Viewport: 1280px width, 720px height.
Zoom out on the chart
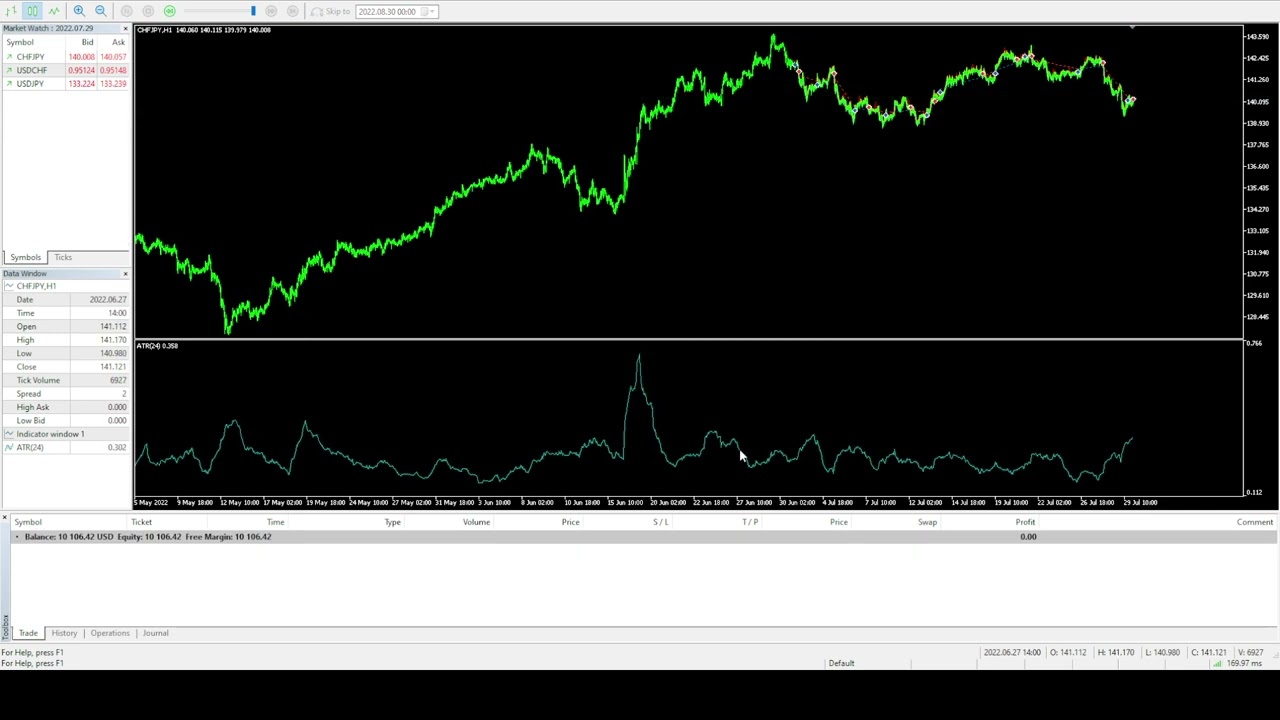100,11
